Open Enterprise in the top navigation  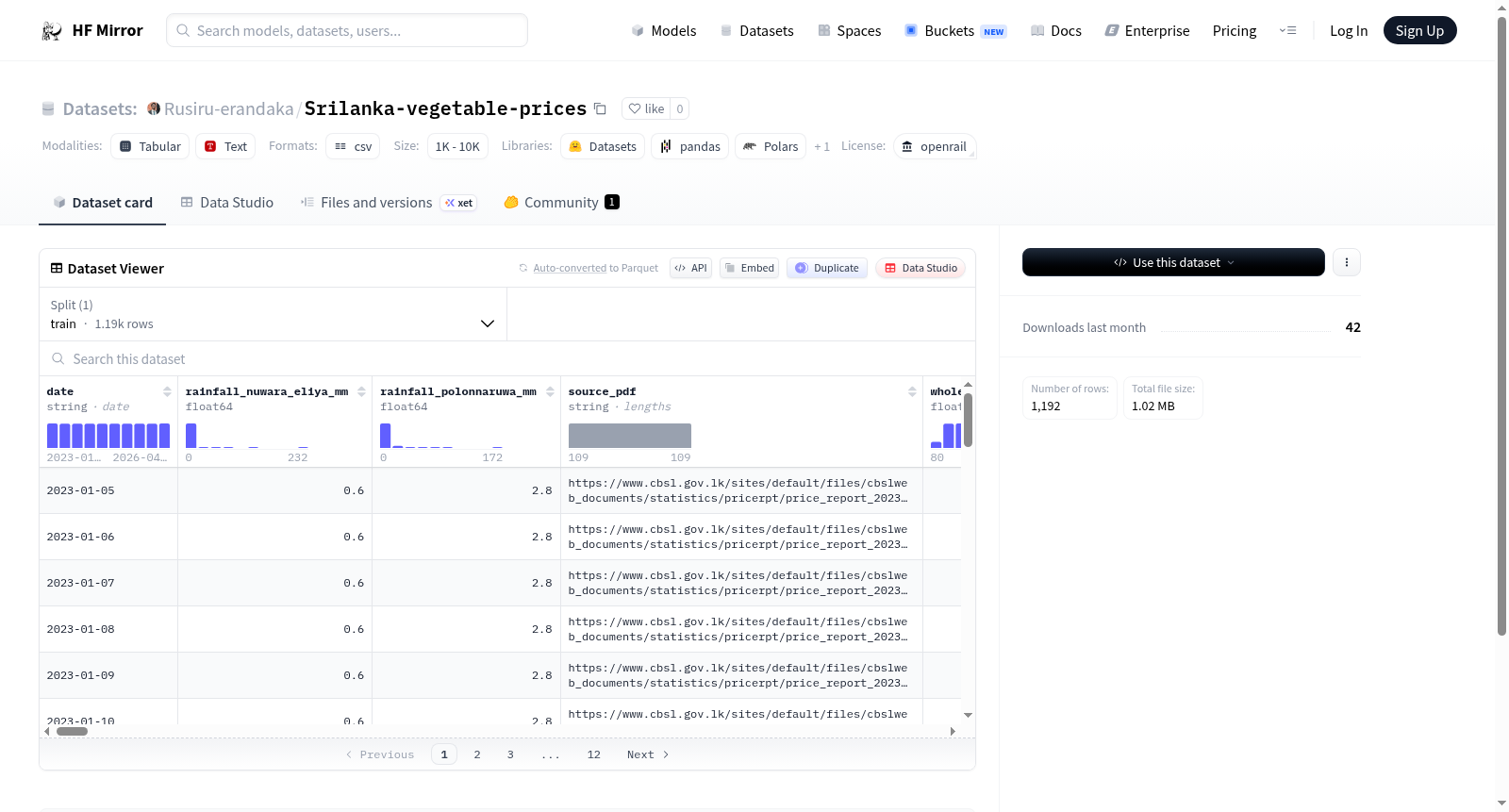(1147, 31)
